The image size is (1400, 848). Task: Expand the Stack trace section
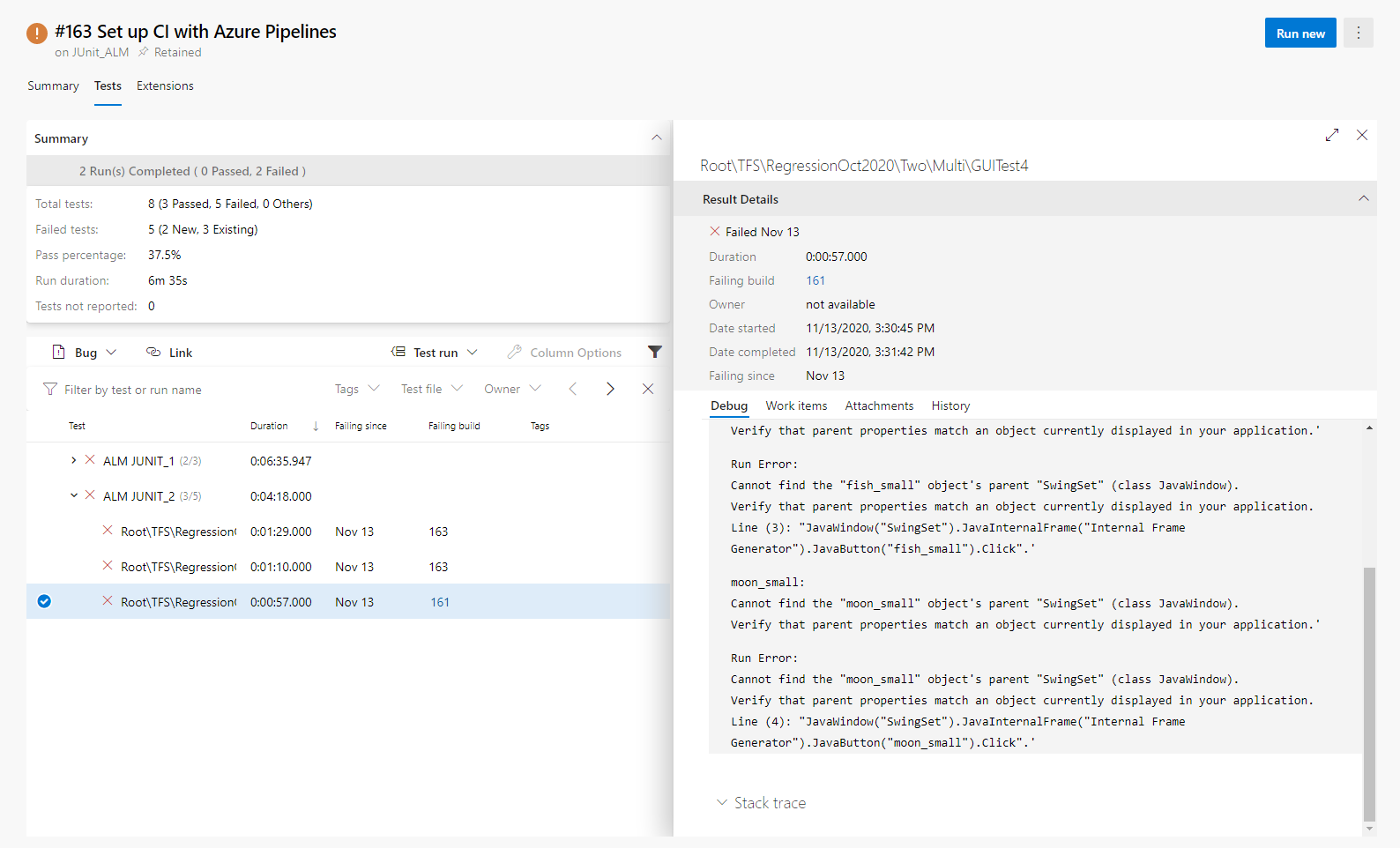coord(762,803)
